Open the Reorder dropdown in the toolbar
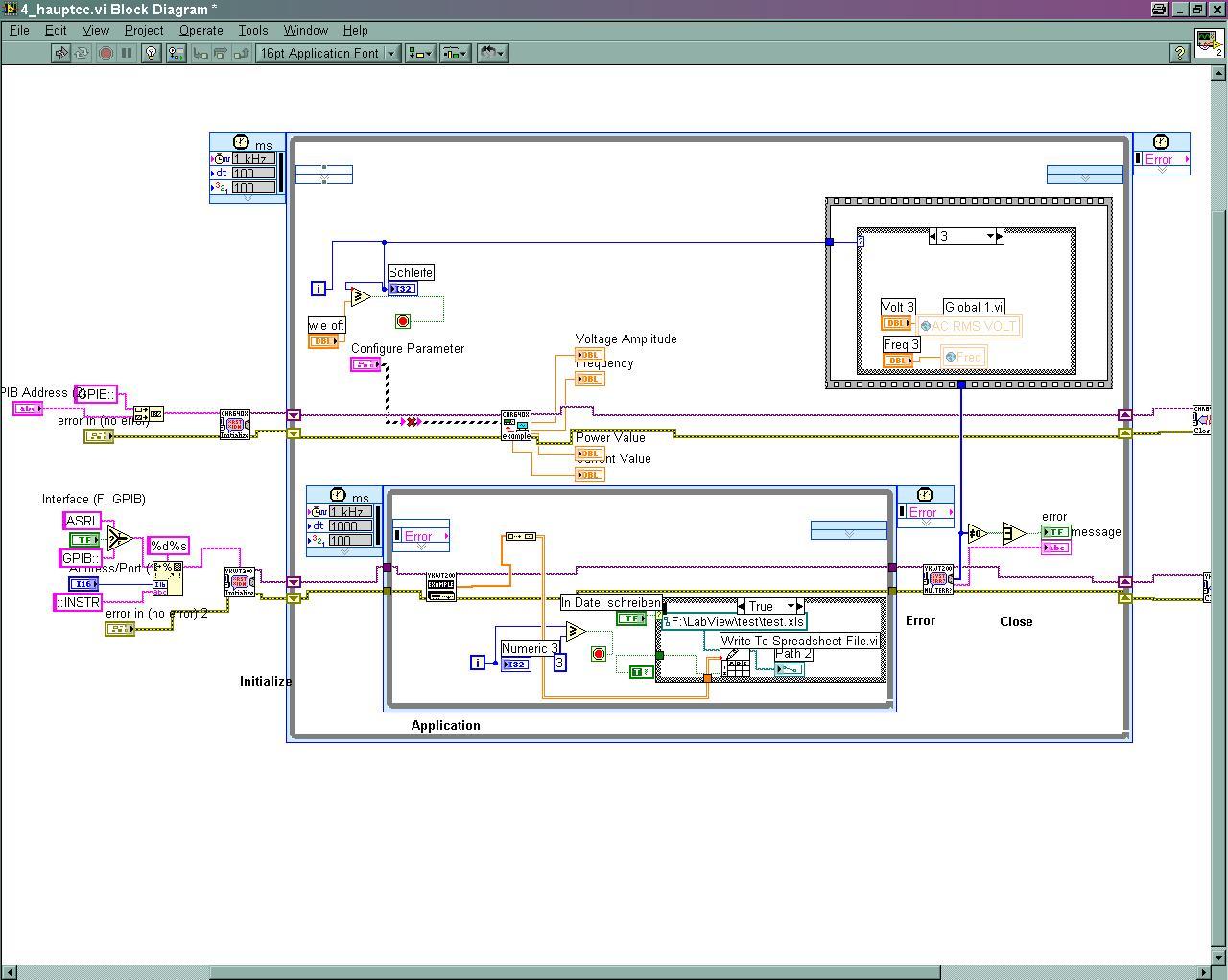Viewport: 1228px width, 980px height. coord(492,54)
